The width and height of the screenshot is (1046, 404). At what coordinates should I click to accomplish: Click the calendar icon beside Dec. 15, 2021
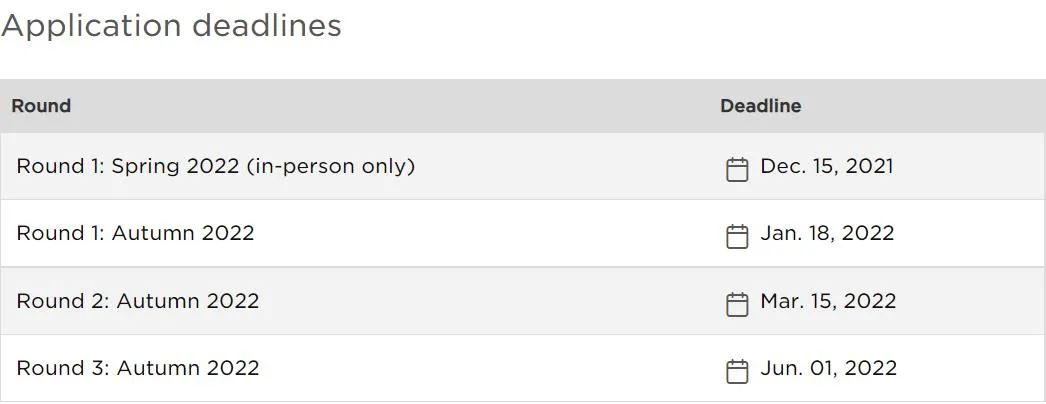(x=736, y=169)
